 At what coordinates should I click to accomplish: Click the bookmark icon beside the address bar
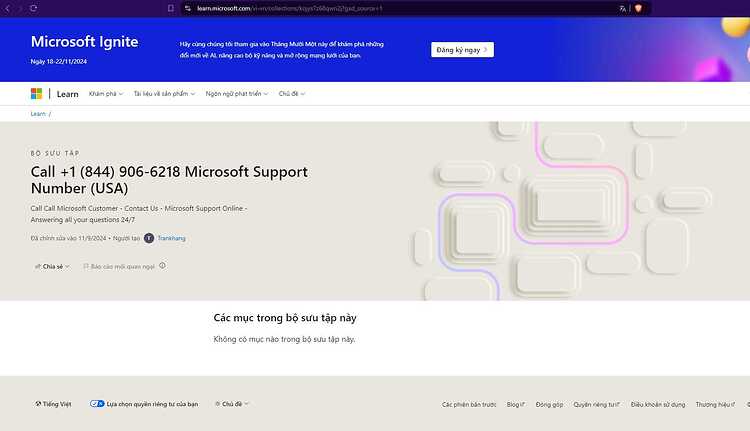[171, 8]
